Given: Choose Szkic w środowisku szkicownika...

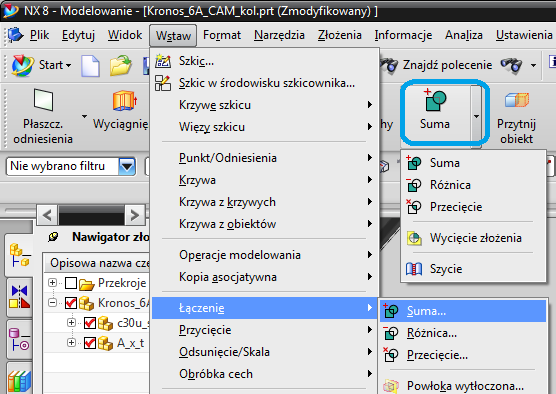Looking at the screenshot, I should click(265, 83).
